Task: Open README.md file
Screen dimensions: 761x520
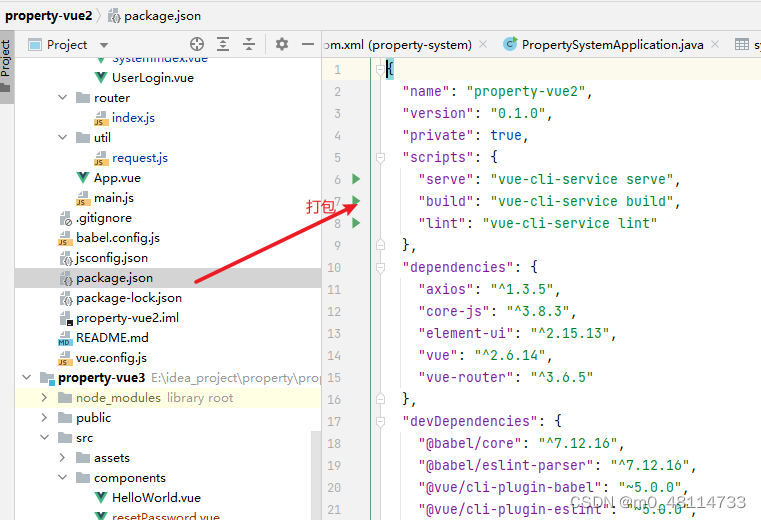Action: tap(112, 337)
